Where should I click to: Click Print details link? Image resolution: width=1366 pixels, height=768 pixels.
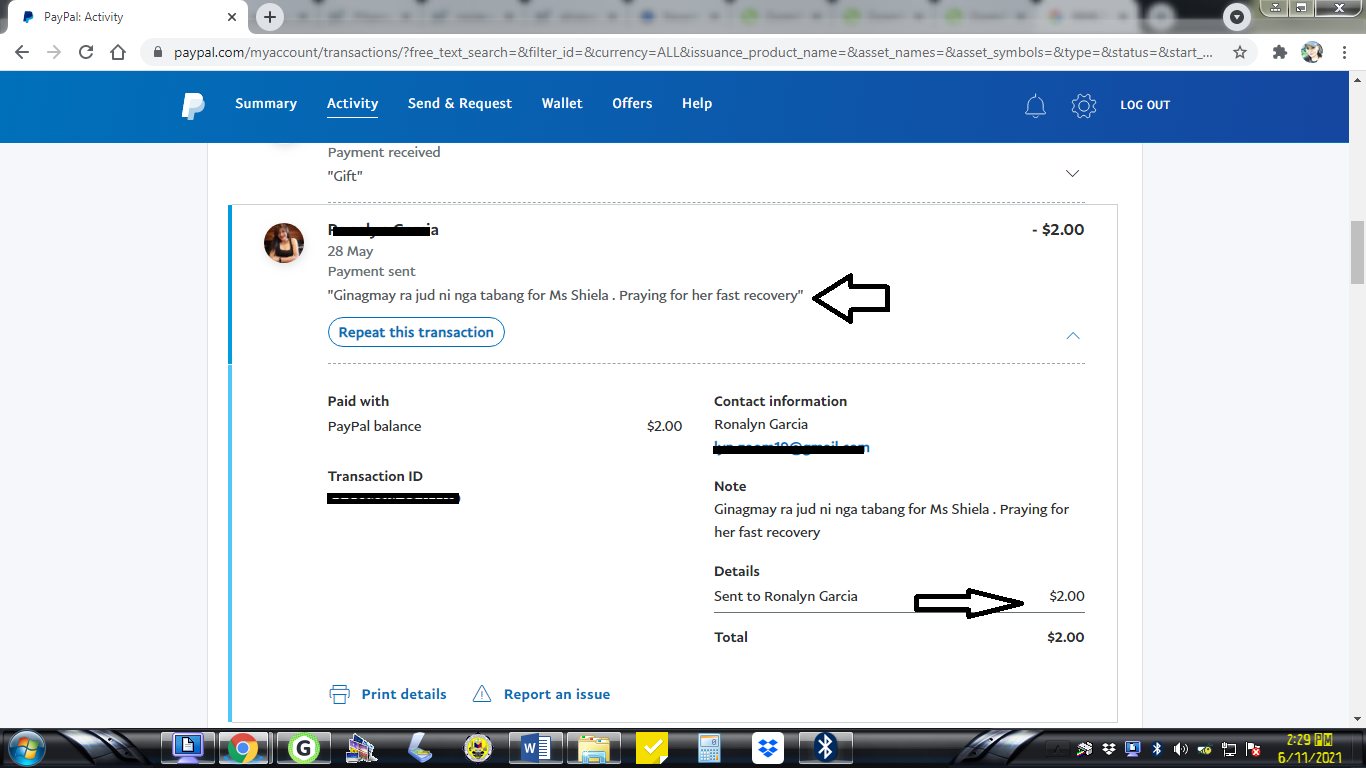[x=404, y=694]
